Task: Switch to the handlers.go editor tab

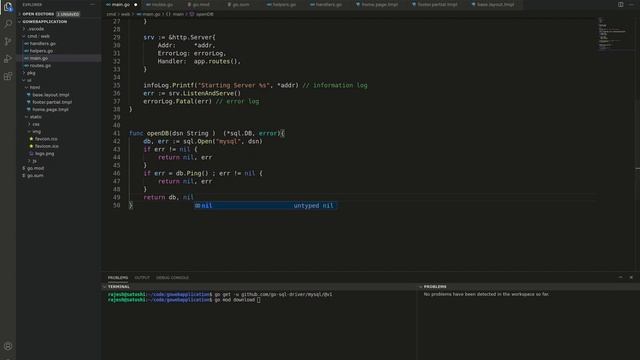Action: click(328, 4)
